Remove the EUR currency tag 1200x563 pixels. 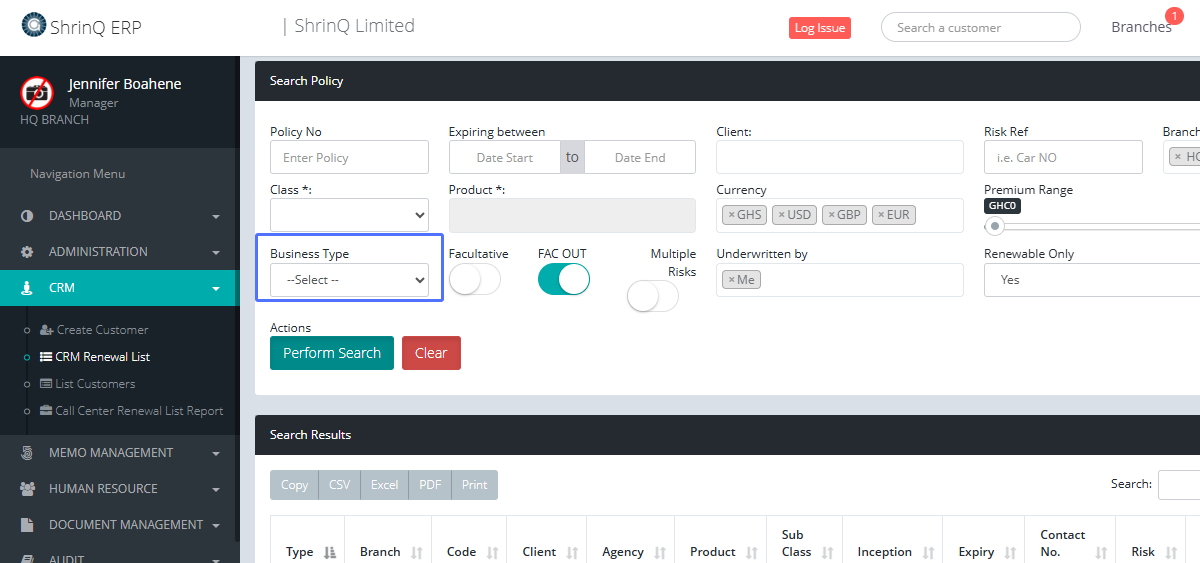[x=881, y=215]
